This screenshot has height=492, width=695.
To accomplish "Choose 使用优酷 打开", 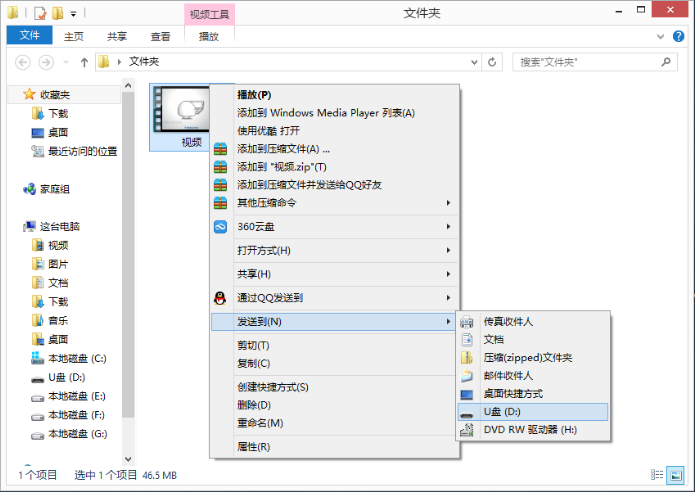I will 335,131.
